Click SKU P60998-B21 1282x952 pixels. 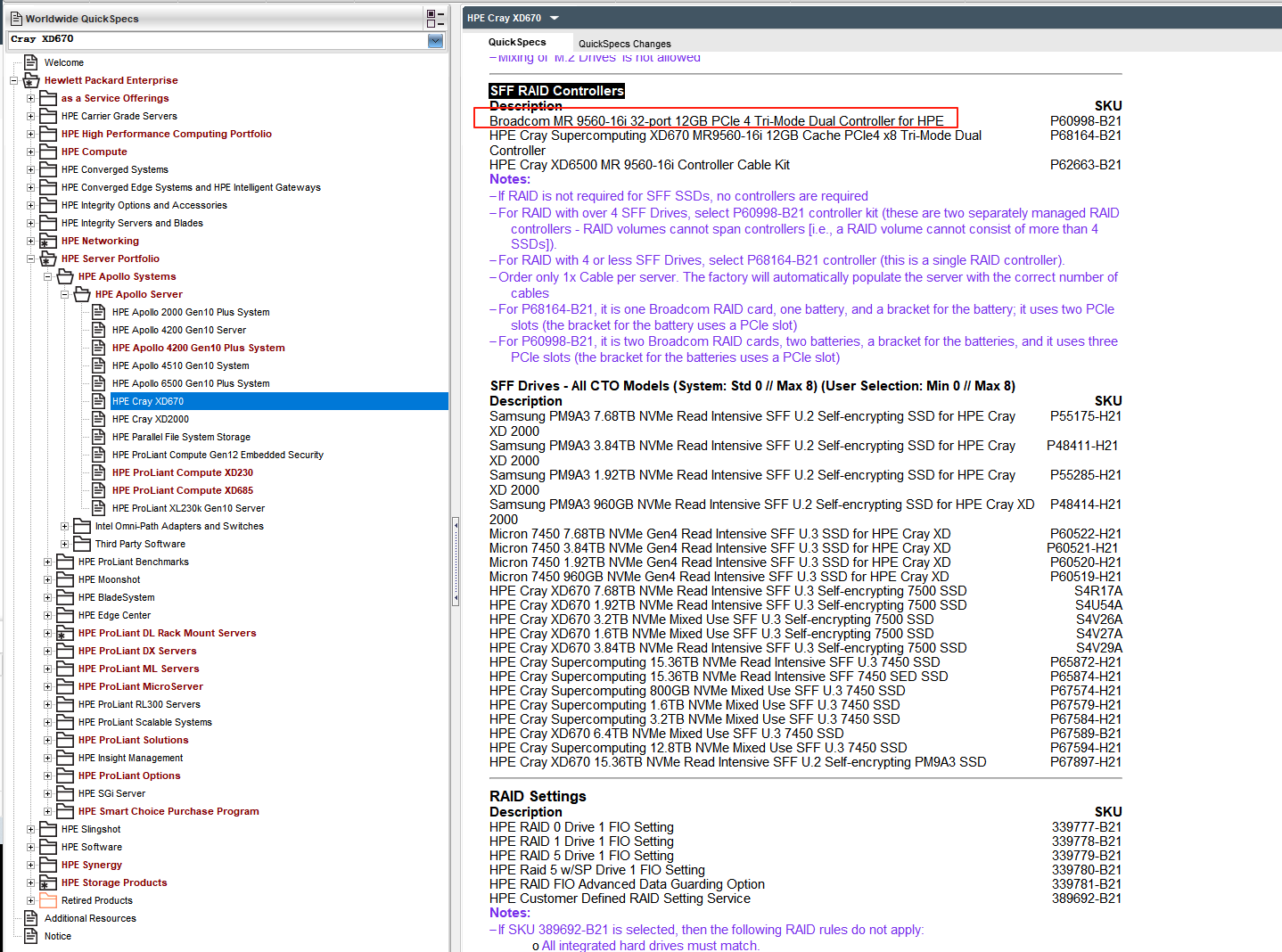(x=1085, y=121)
